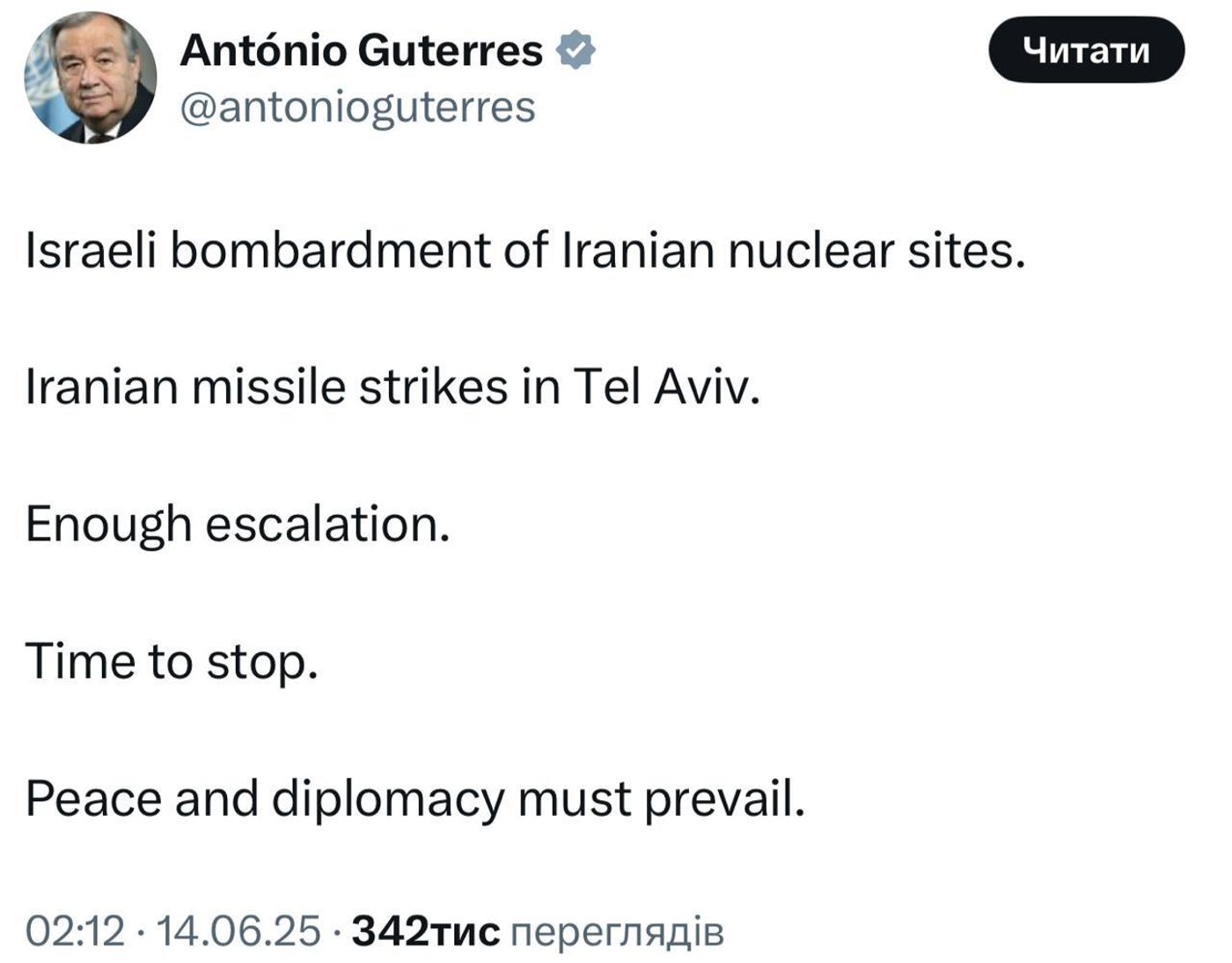Click the line Time to stop
The image size is (1232, 963).
point(173,658)
